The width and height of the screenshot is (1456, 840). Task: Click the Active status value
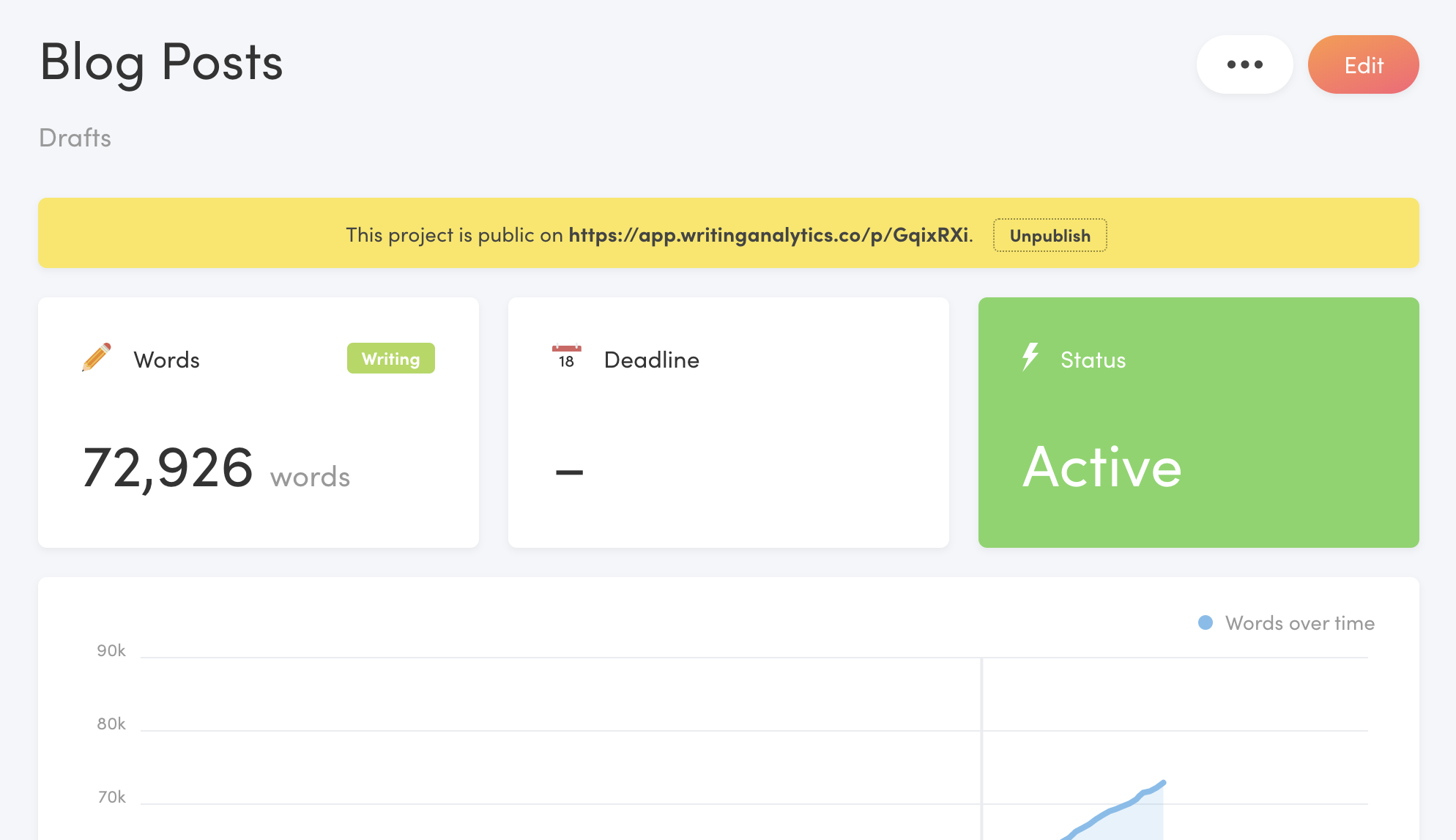[1102, 467]
